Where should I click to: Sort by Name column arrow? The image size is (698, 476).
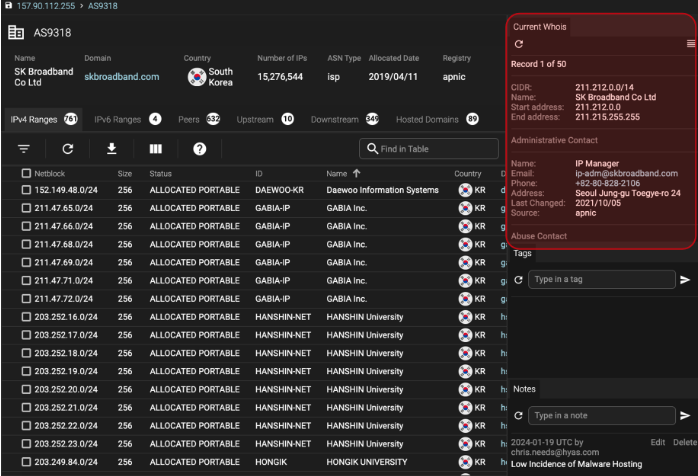click(358, 173)
